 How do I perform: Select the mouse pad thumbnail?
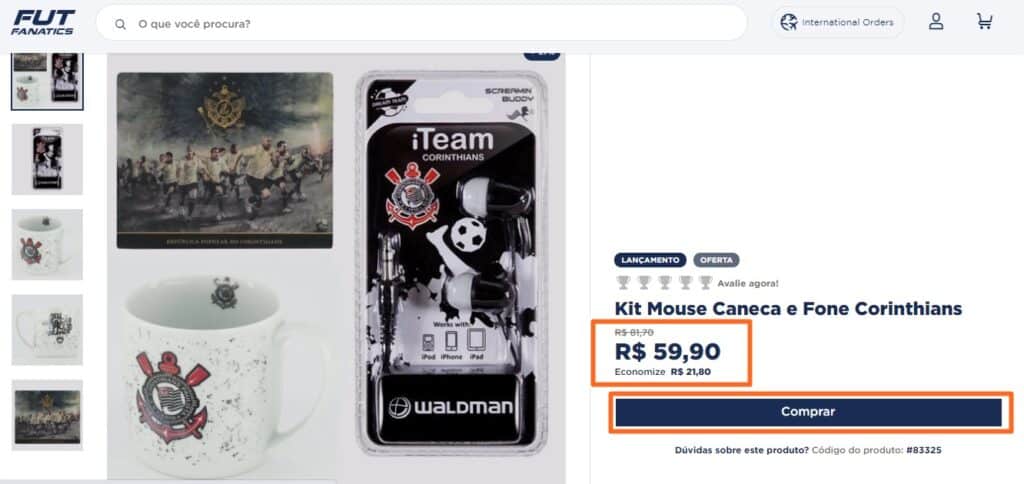coord(47,415)
